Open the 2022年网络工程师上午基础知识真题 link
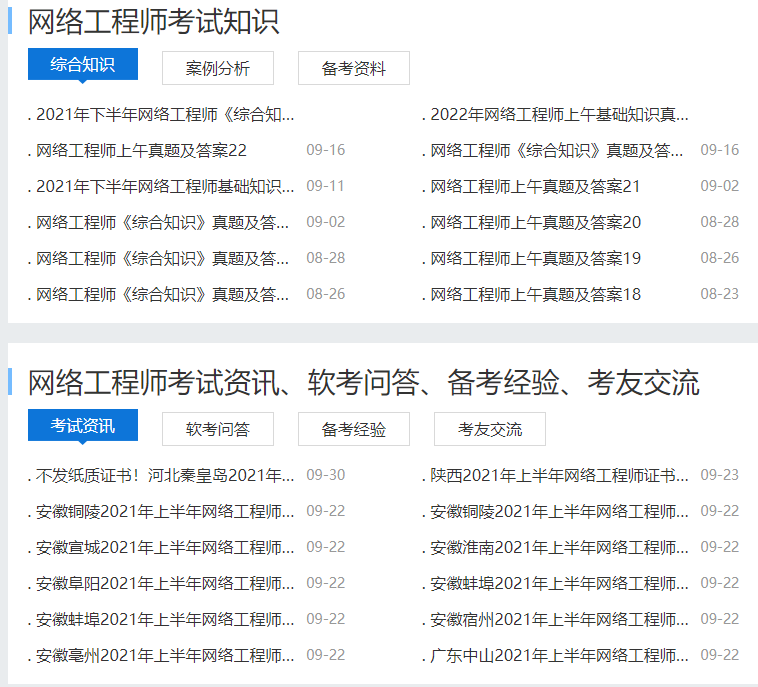The width and height of the screenshot is (758, 687). point(559,115)
